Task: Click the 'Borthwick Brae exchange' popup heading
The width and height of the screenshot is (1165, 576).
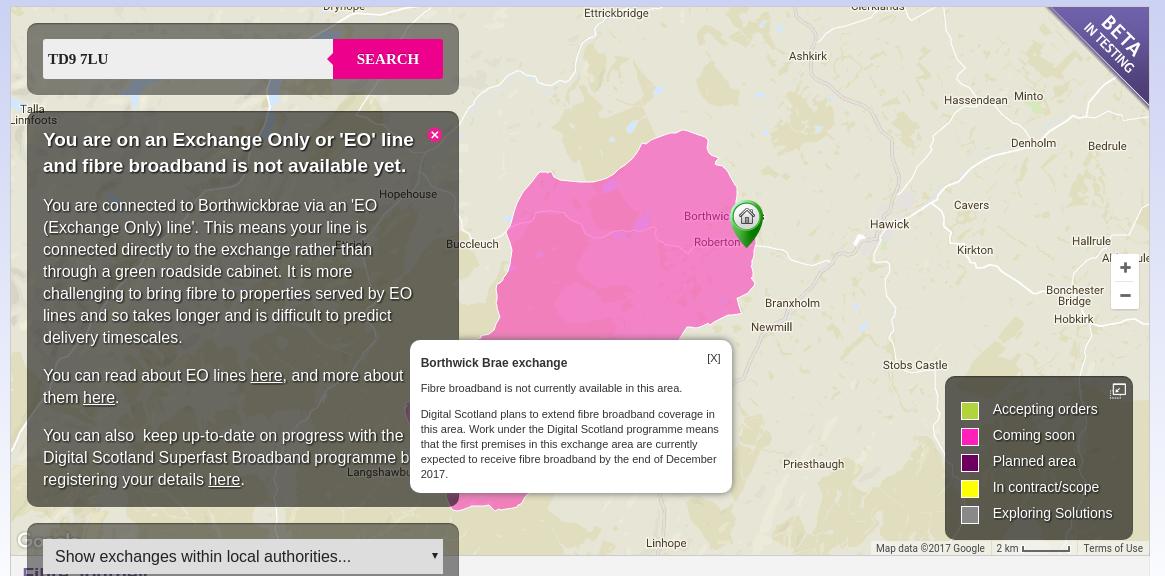Action: (x=493, y=363)
